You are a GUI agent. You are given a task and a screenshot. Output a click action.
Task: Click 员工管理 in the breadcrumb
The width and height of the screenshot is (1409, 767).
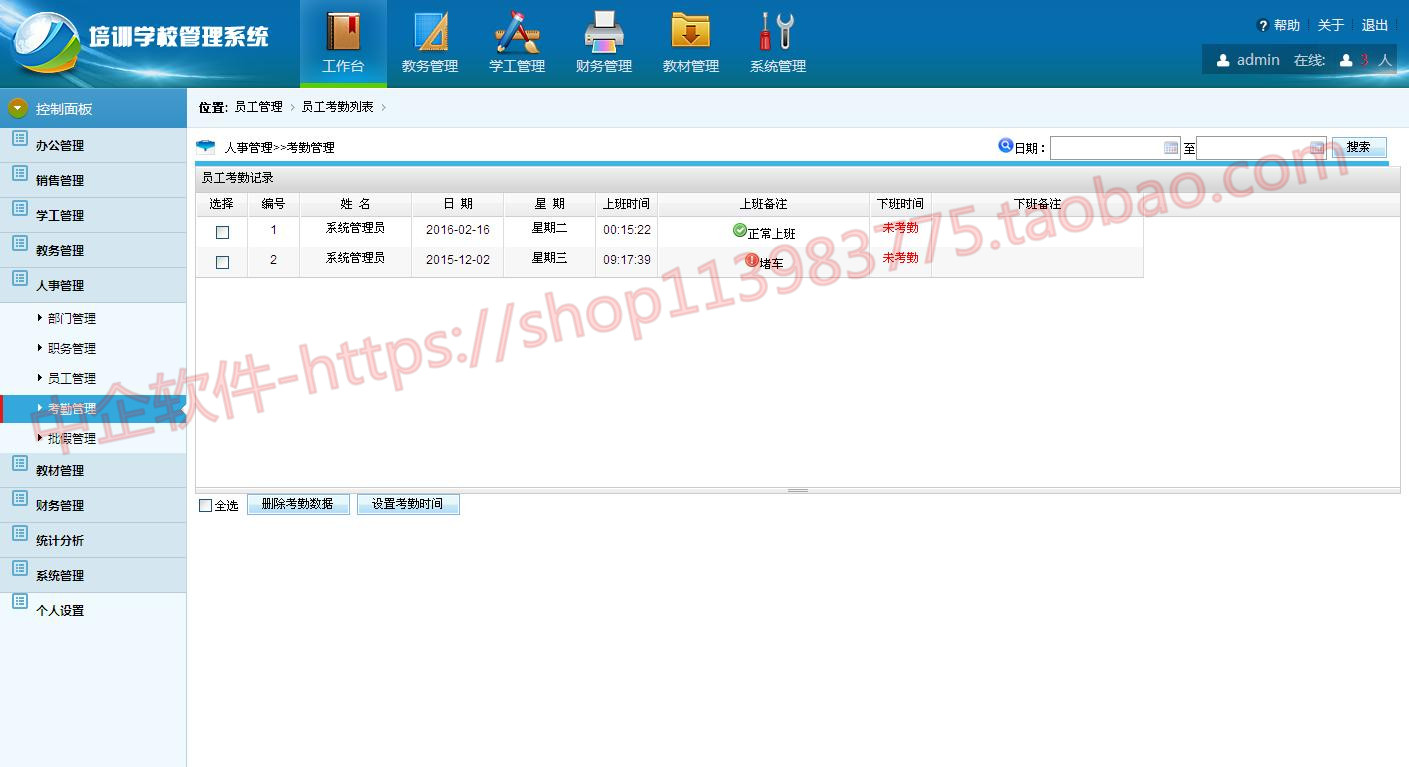click(x=259, y=107)
